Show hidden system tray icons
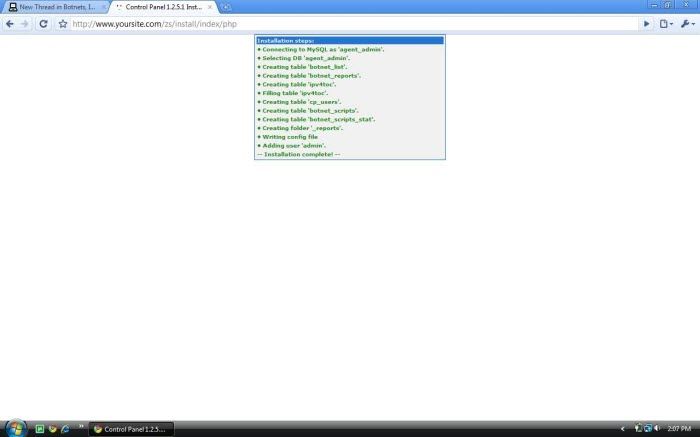Screen dimensions: 700x437 [623, 429]
